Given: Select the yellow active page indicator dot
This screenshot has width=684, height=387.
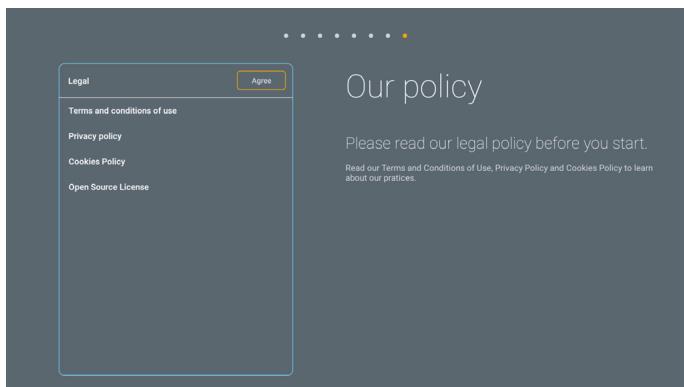Looking at the screenshot, I should [405, 36].
